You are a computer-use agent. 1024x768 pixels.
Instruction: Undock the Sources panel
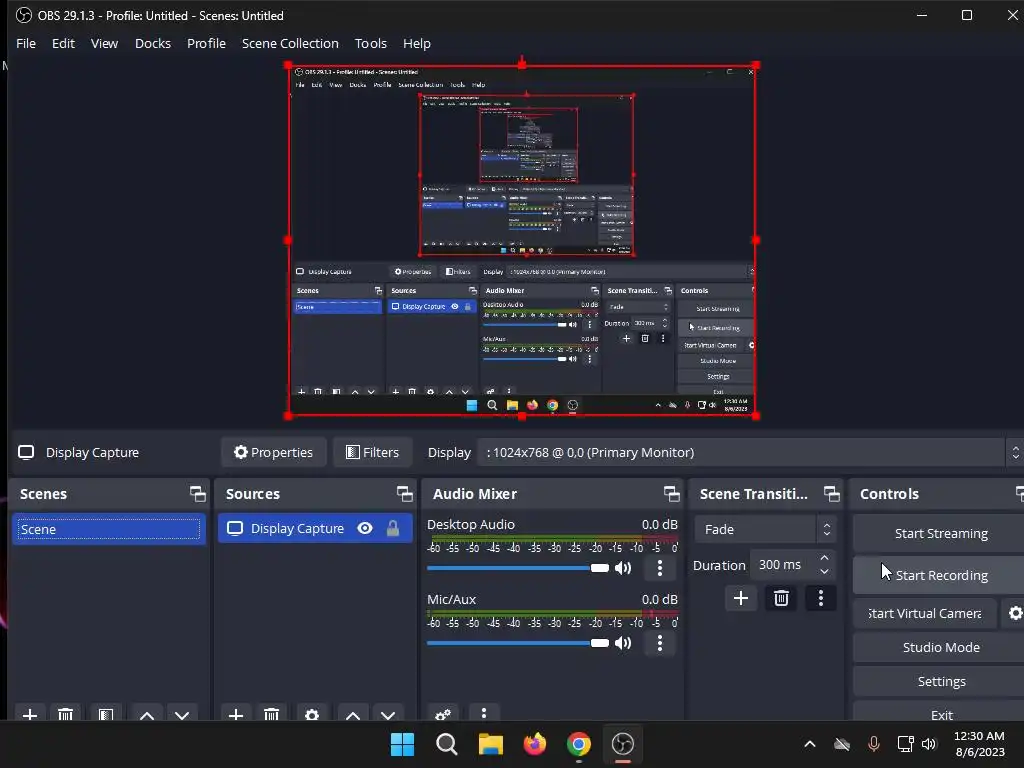pos(404,494)
